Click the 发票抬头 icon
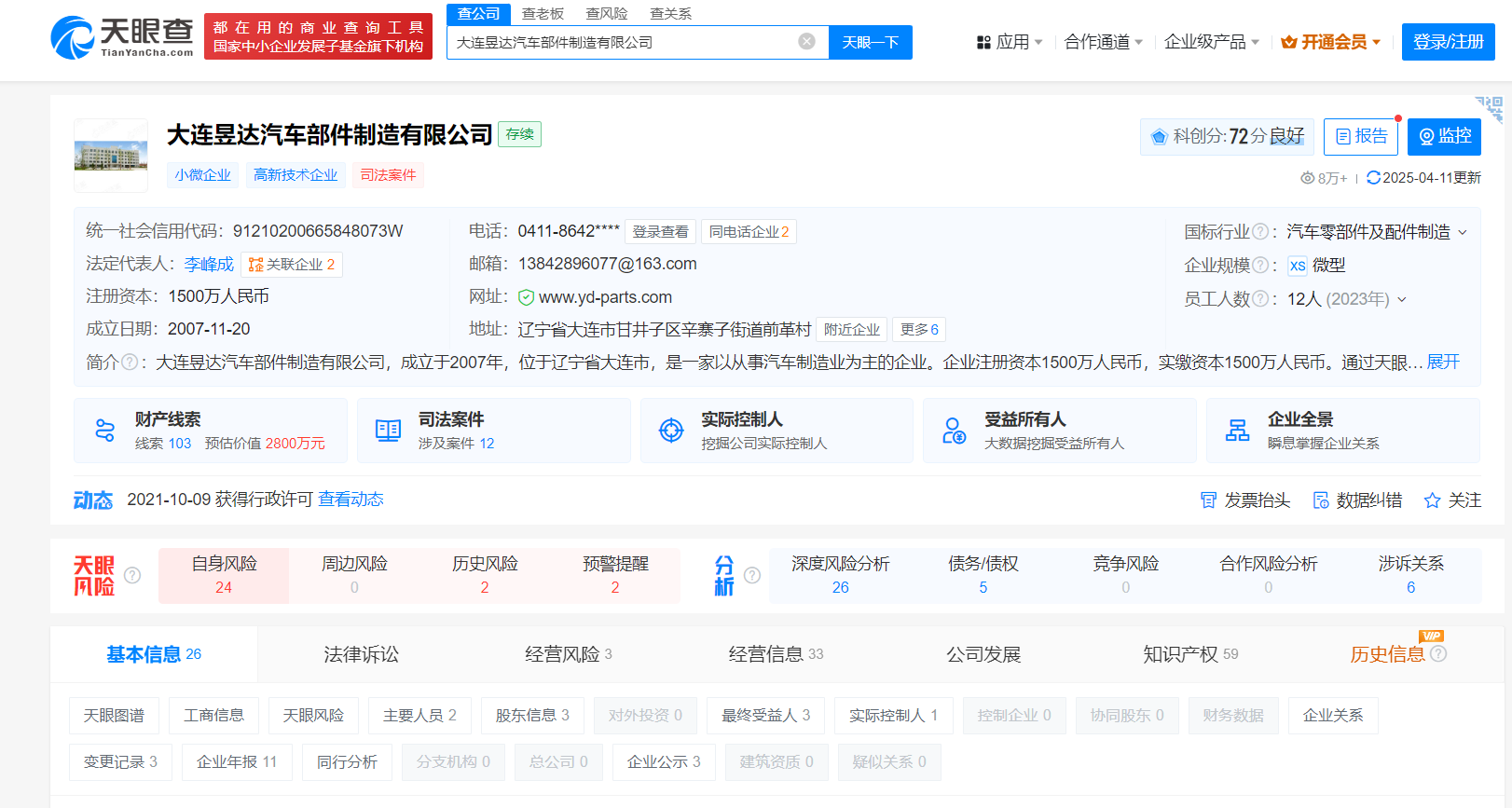This screenshot has height=808, width=1512. (x=1208, y=500)
